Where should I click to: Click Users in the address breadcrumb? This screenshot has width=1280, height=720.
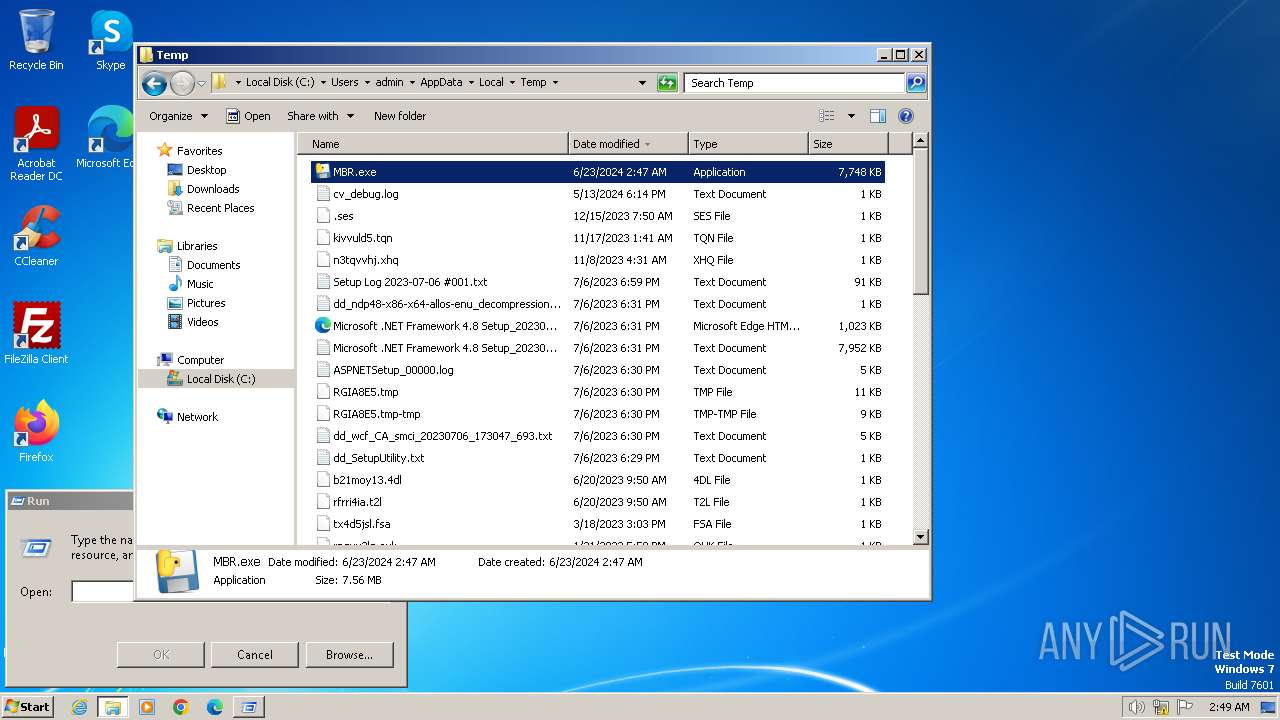[x=344, y=83]
